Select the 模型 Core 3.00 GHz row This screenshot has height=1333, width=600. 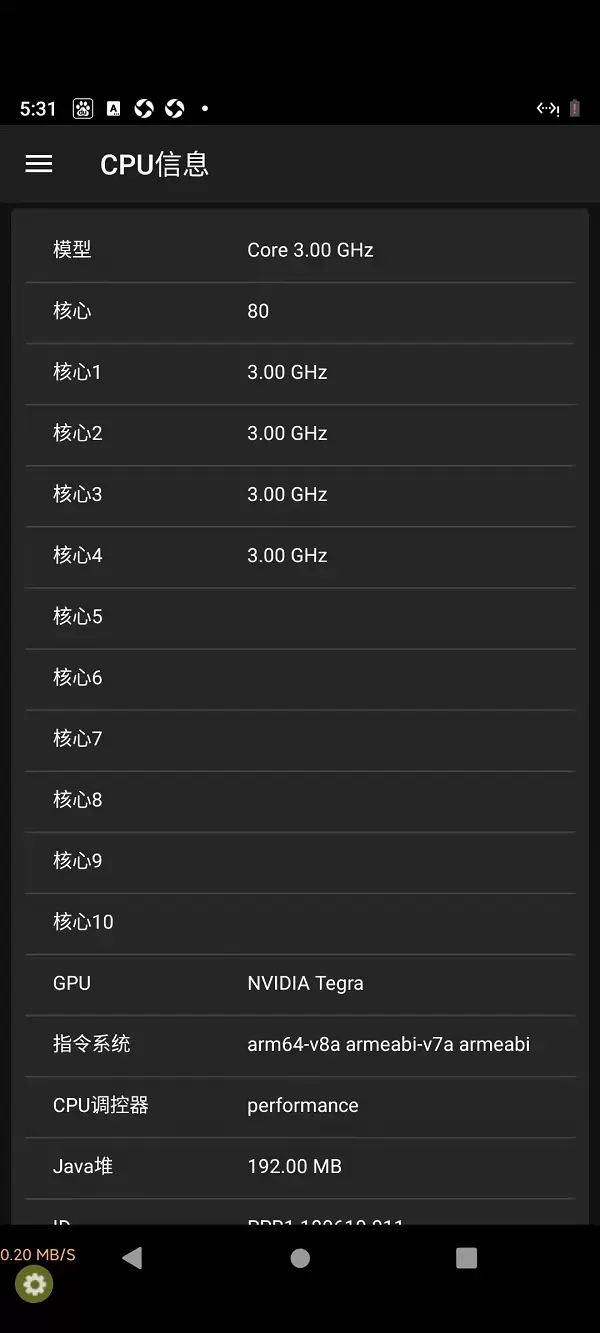[x=300, y=250]
